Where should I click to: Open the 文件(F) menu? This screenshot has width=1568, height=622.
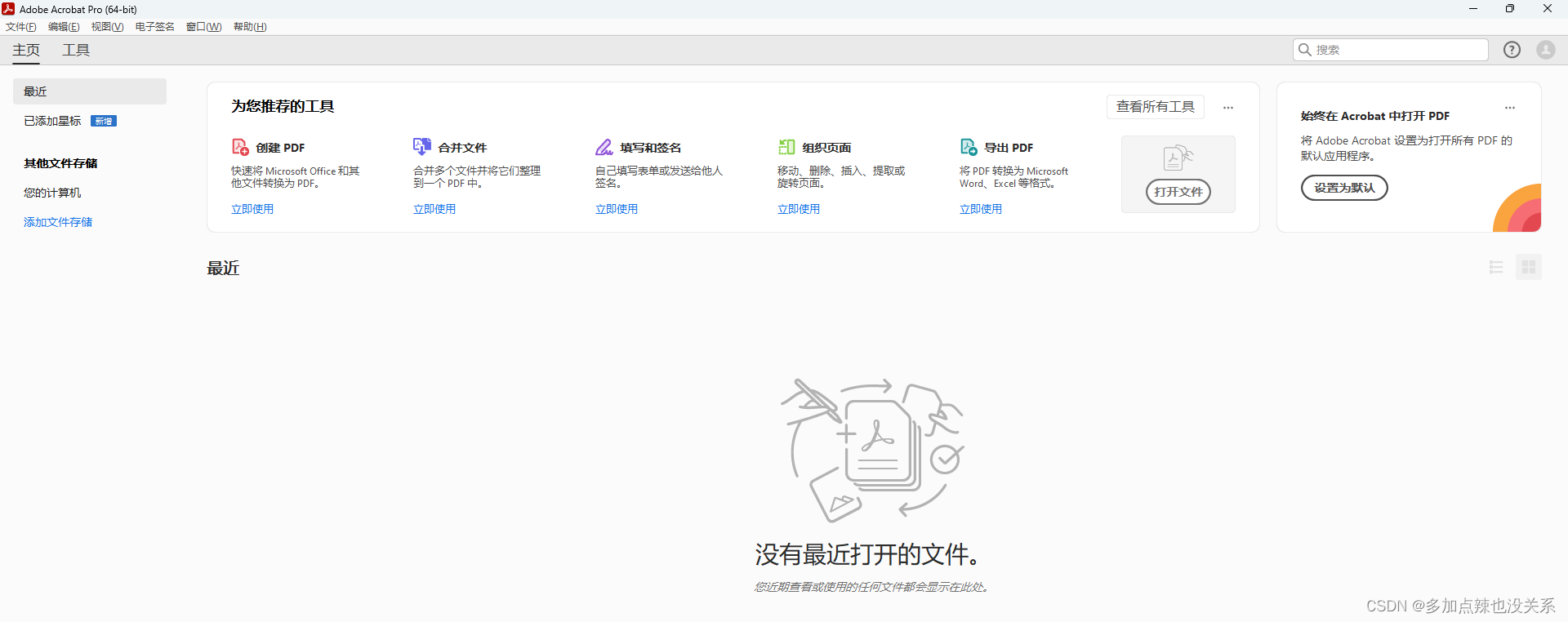(21, 27)
